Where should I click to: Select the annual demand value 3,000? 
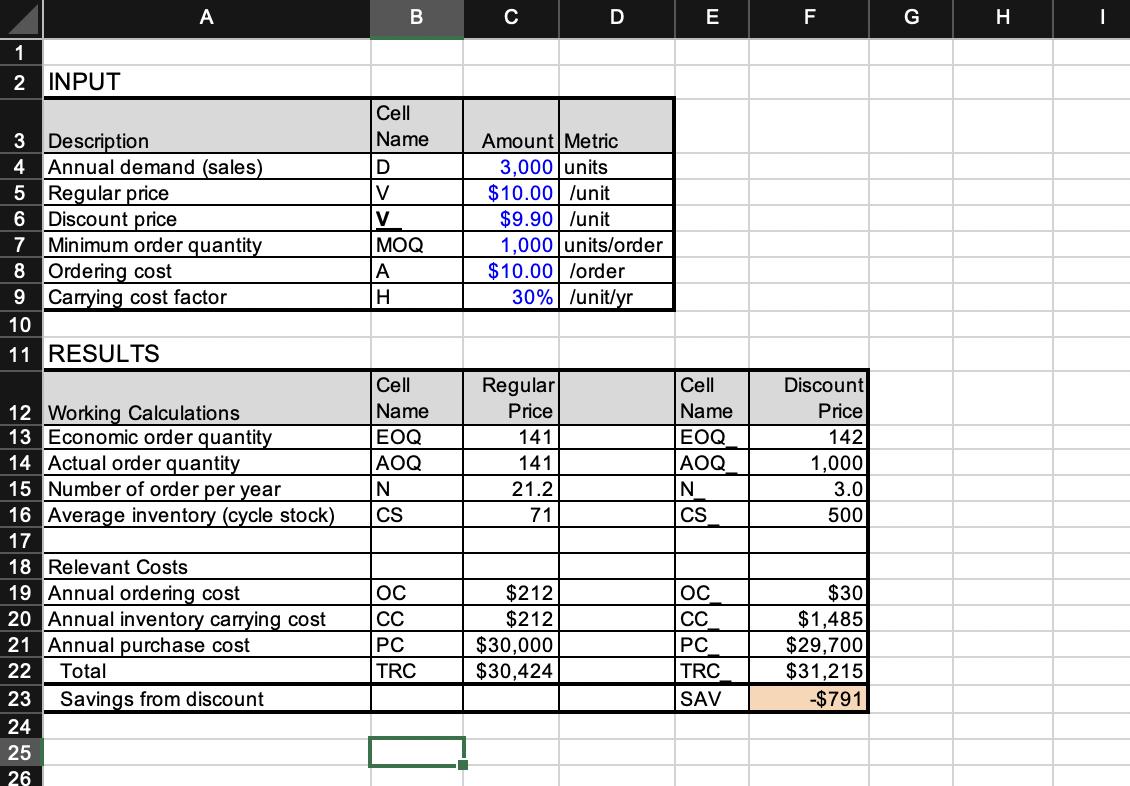[511, 166]
